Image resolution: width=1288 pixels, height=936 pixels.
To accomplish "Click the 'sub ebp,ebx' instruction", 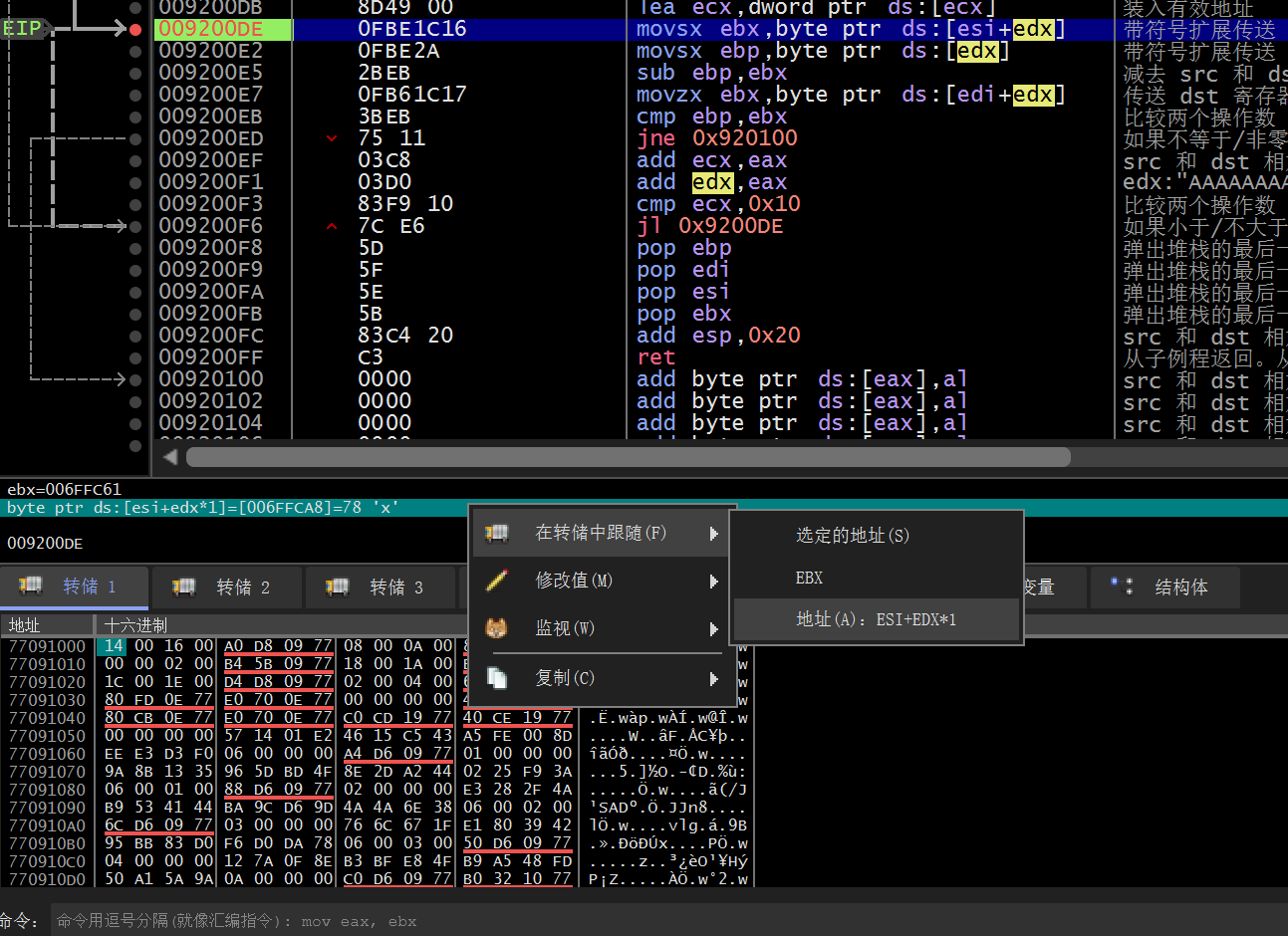I will (711, 73).
